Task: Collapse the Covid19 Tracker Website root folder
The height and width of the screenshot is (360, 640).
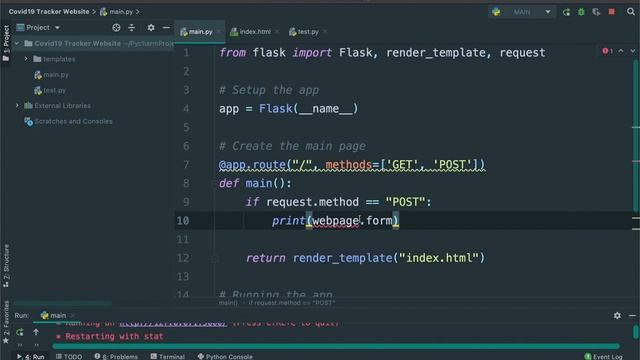Action: 17,43
